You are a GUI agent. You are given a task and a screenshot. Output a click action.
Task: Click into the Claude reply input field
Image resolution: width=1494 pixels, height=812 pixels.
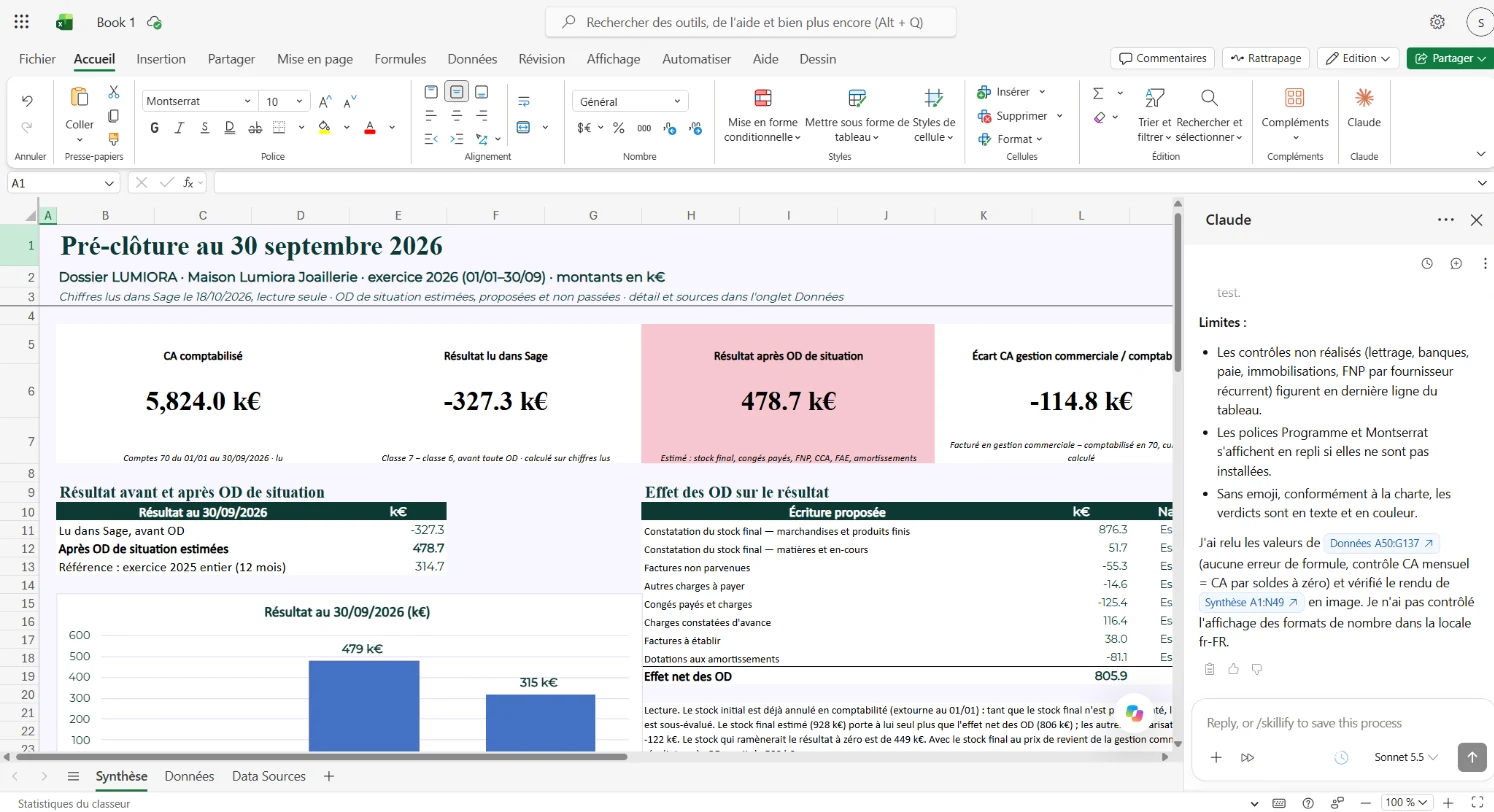[1340, 723]
